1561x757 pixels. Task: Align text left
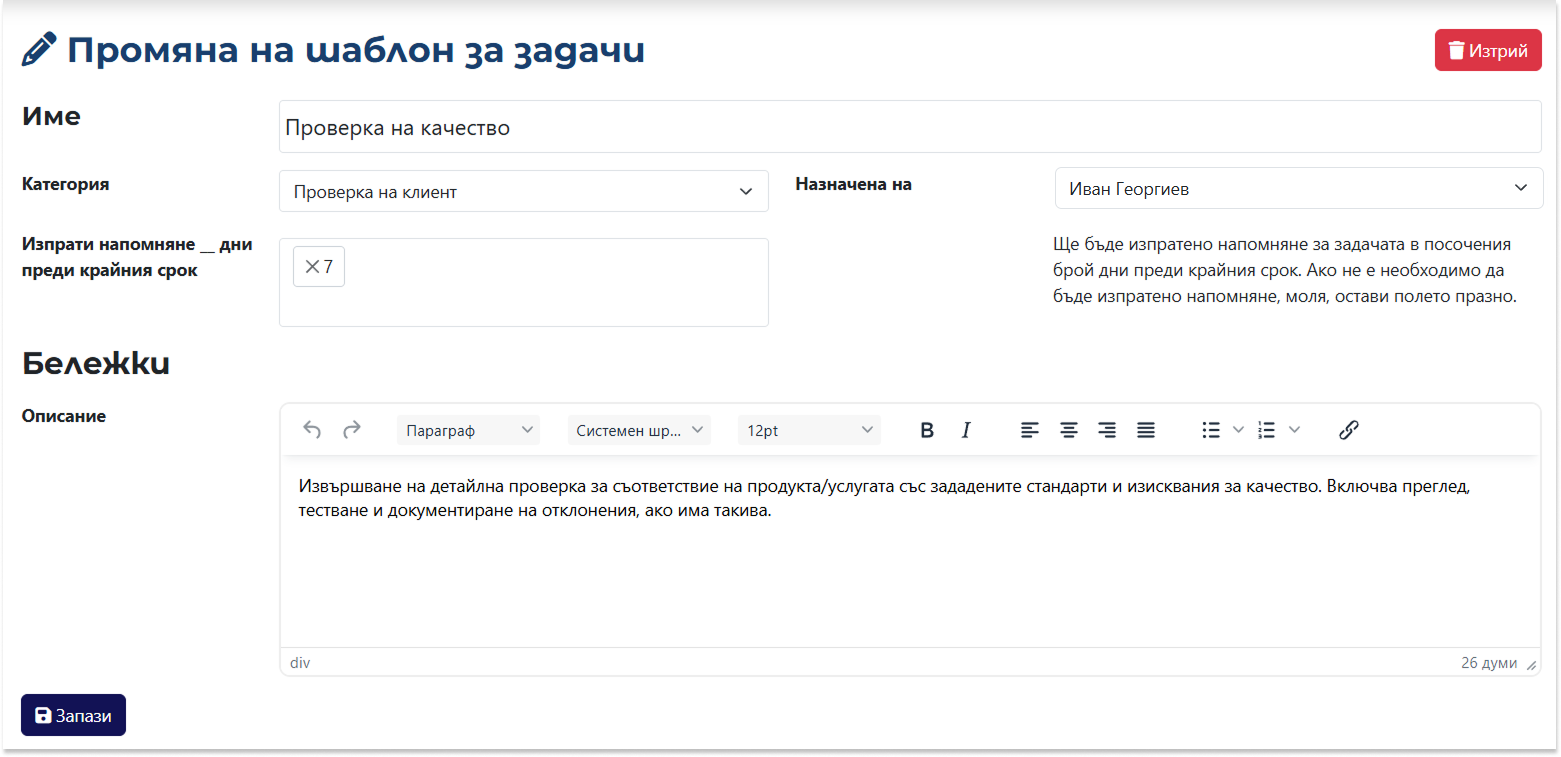pos(1030,430)
